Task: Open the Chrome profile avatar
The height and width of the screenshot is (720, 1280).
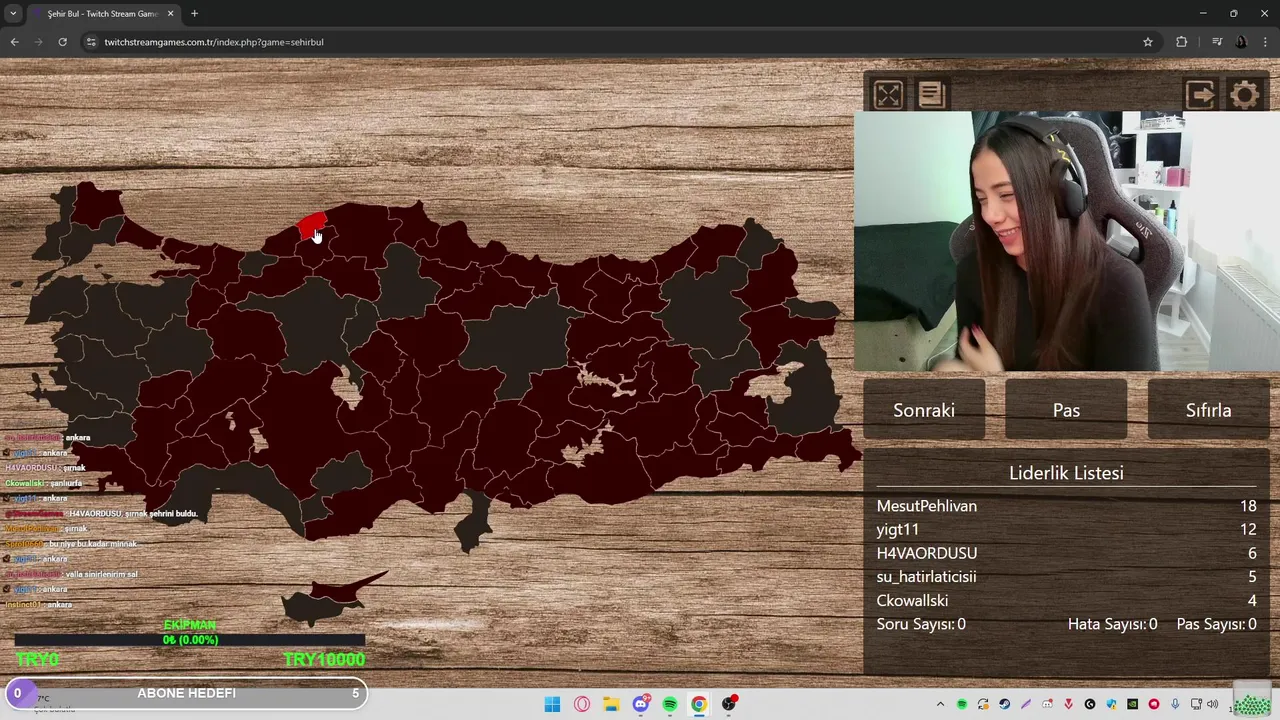Action: tap(1241, 42)
